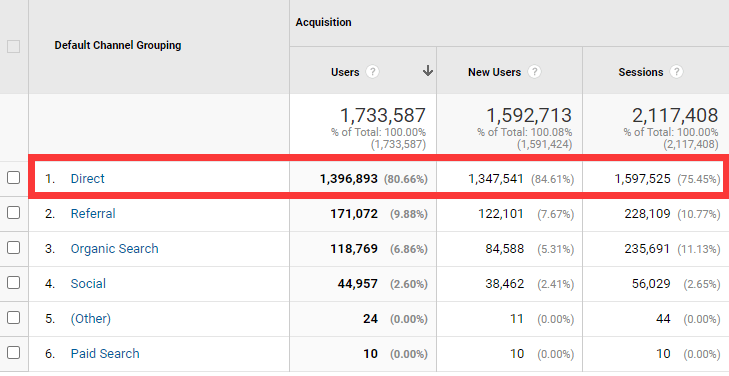Click the 84.61% Direct new users percentage
The height and width of the screenshot is (376, 729).
point(552,179)
